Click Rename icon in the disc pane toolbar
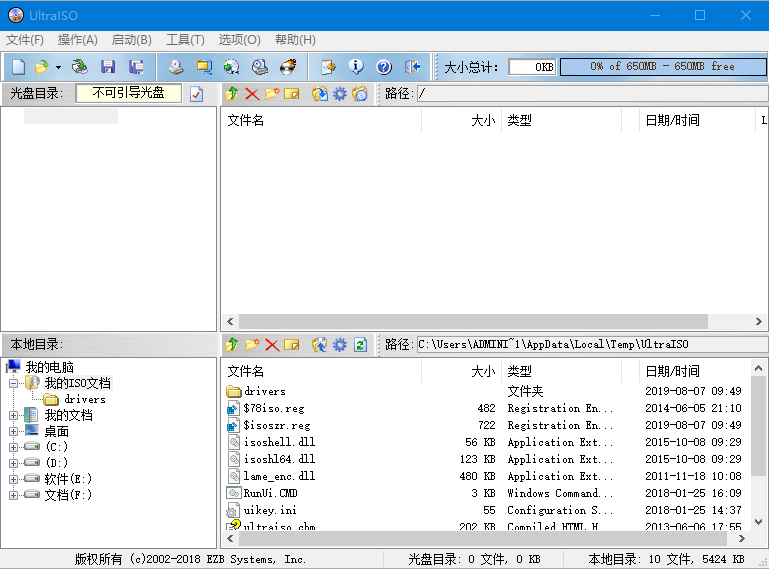Screen dimensions: 770x573 (292, 93)
